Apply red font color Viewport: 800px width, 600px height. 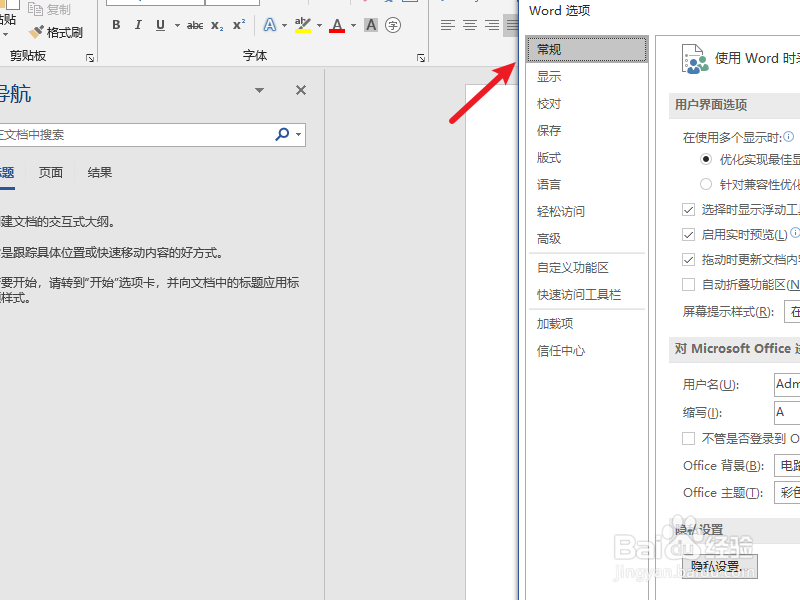coord(337,25)
